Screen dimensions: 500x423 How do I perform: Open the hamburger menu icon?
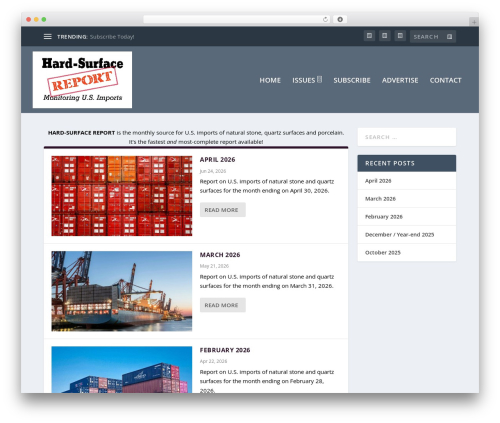tap(48, 37)
